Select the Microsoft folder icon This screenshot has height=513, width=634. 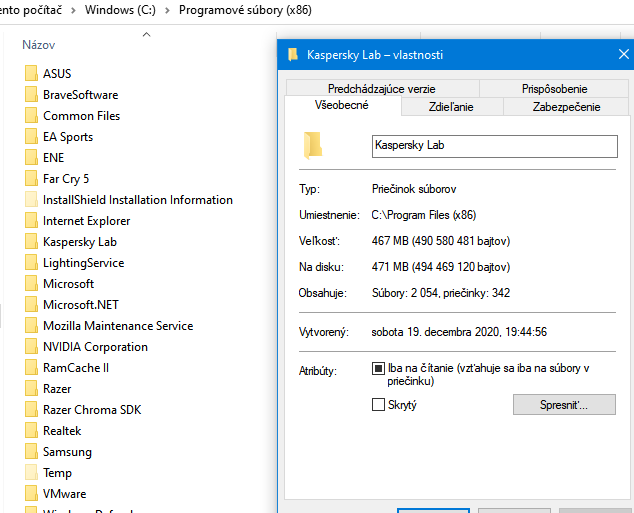point(31,284)
